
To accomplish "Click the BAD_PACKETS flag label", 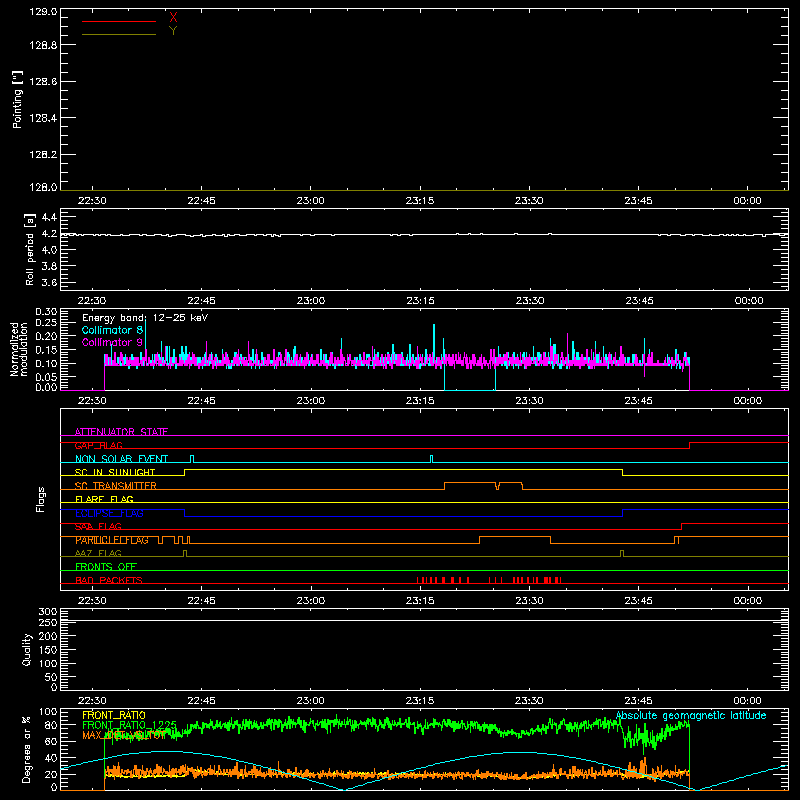I will [x=109, y=580].
